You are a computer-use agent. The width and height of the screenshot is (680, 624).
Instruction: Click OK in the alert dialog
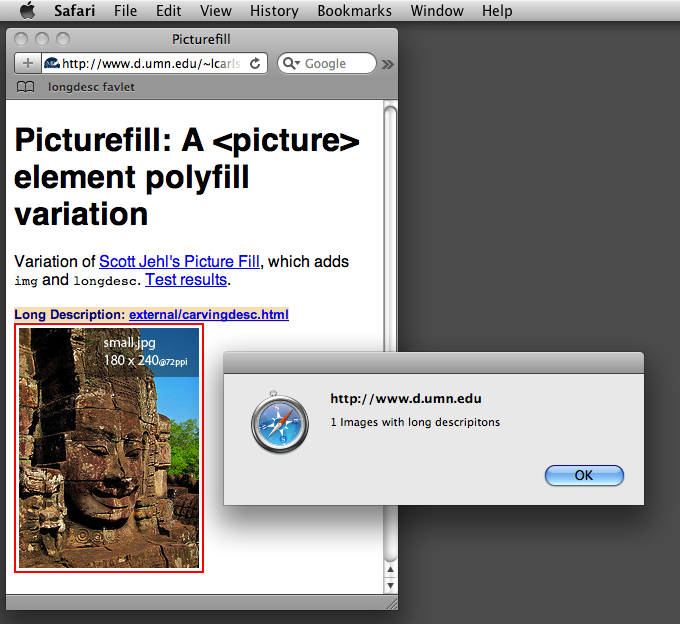pos(584,475)
